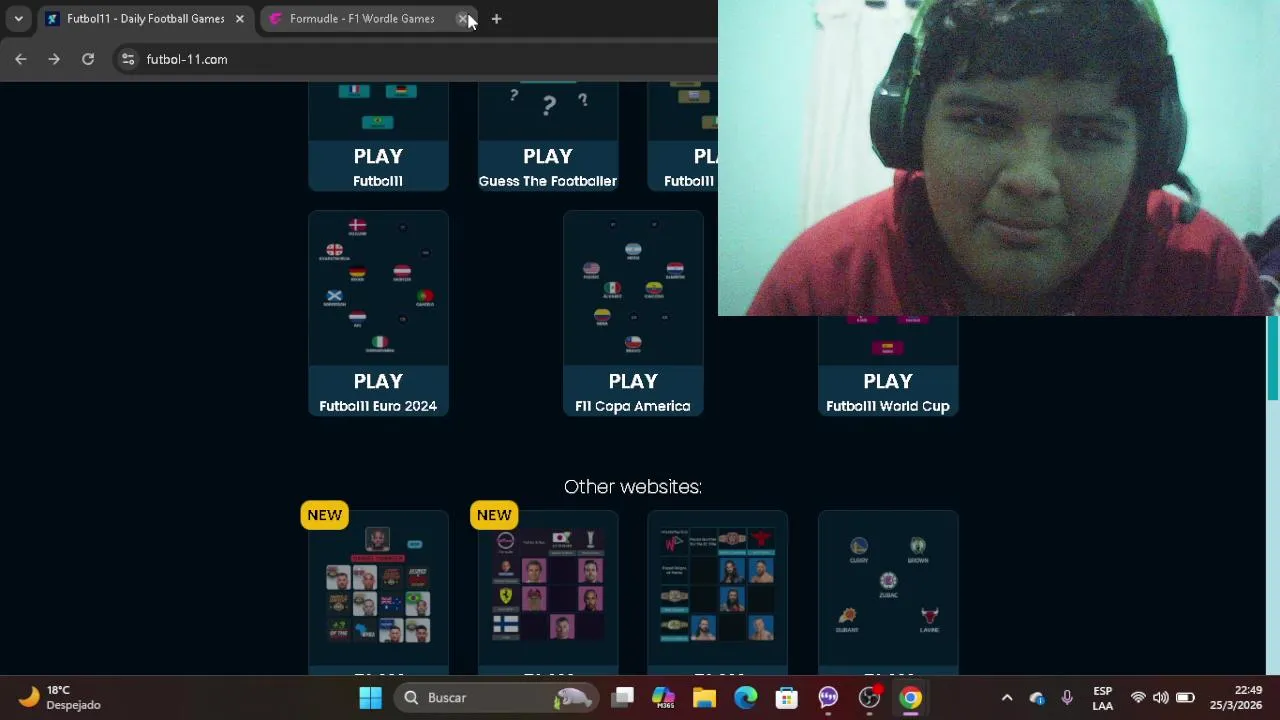Play Guess The Footballer
This screenshot has width=1280, height=720.
pos(548,166)
